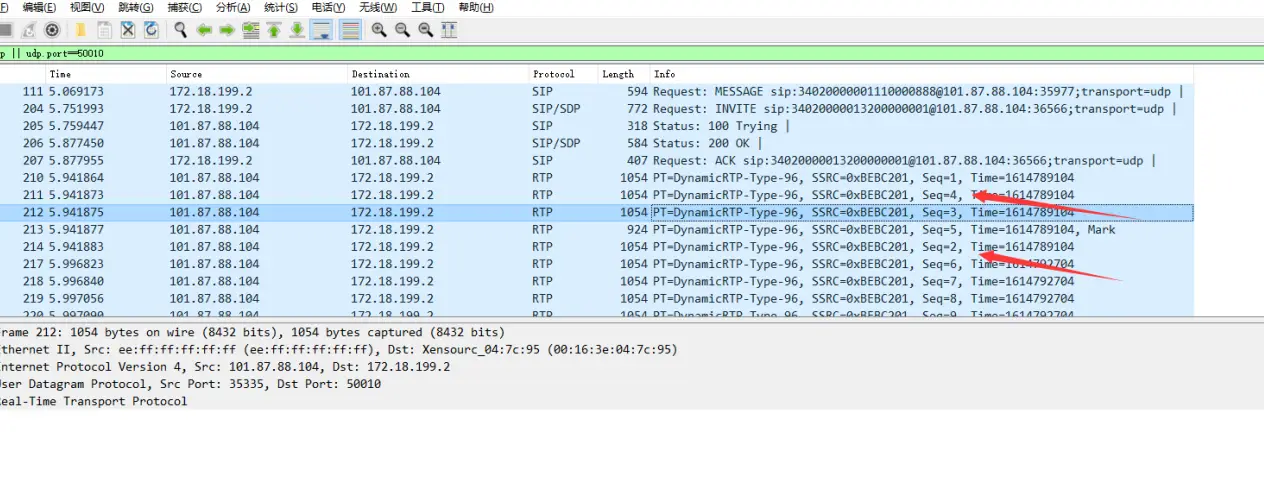Jump to the last packet icon

click(x=297, y=30)
